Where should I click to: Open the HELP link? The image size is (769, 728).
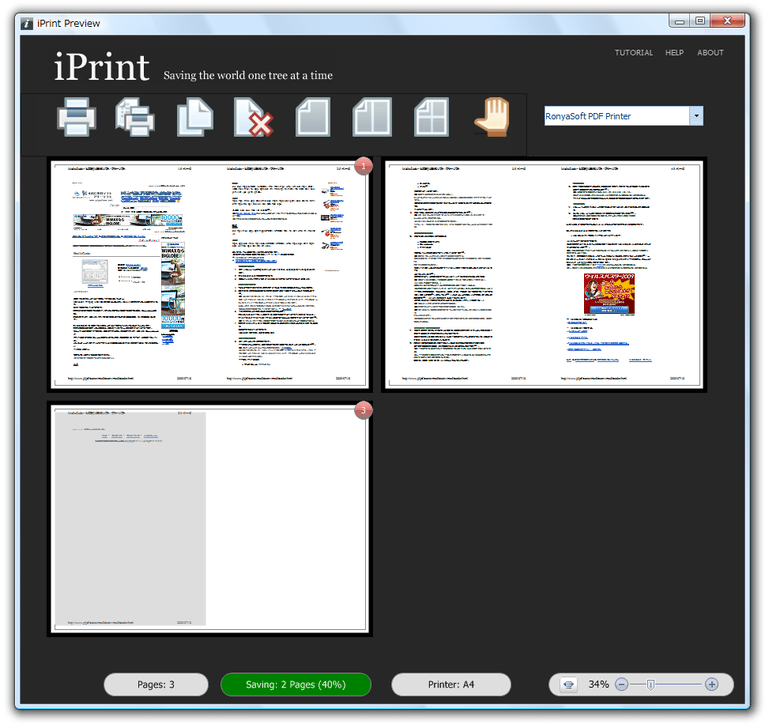click(674, 52)
